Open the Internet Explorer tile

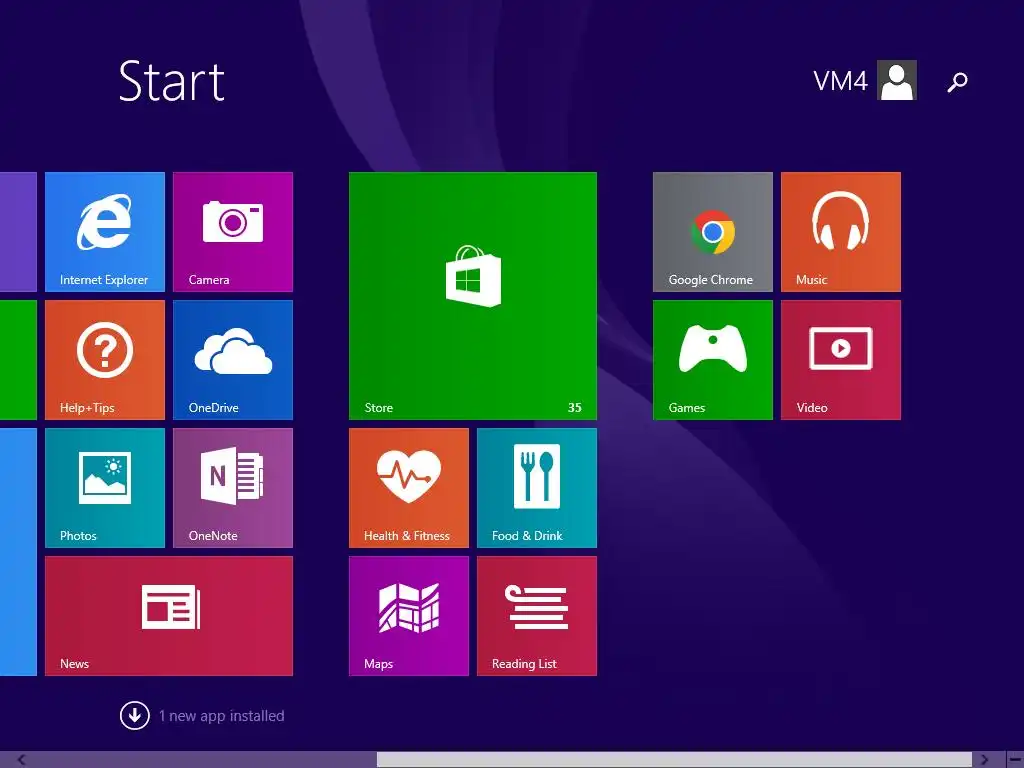tap(104, 232)
